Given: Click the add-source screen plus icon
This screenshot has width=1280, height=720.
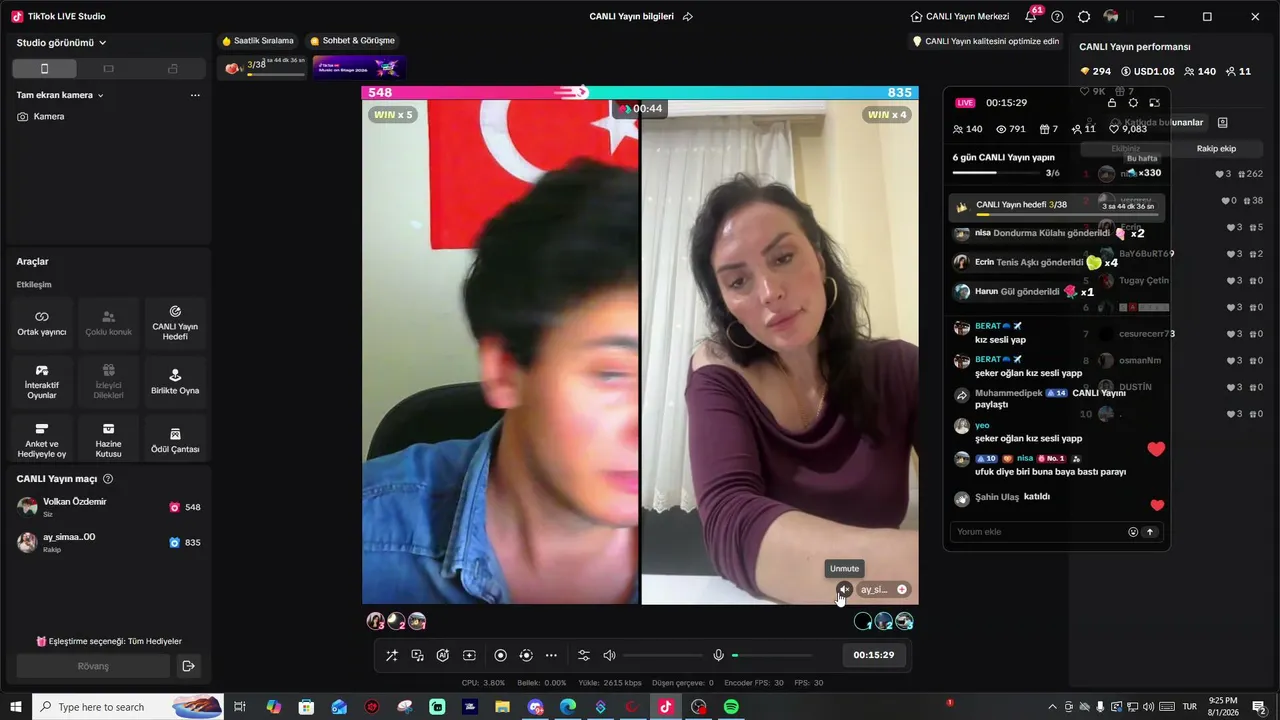Looking at the screenshot, I should (469, 655).
